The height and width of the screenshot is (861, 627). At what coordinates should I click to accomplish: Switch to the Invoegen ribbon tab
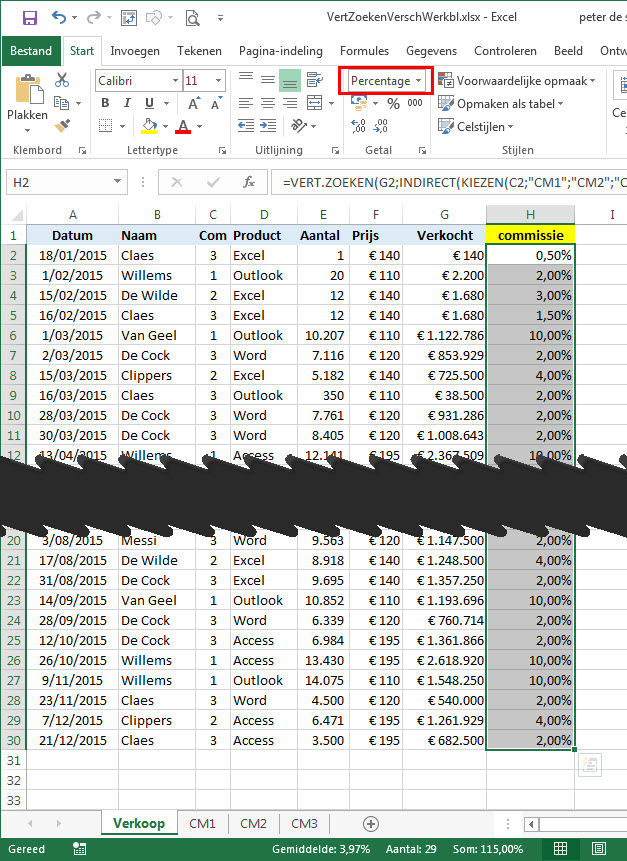[135, 51]
